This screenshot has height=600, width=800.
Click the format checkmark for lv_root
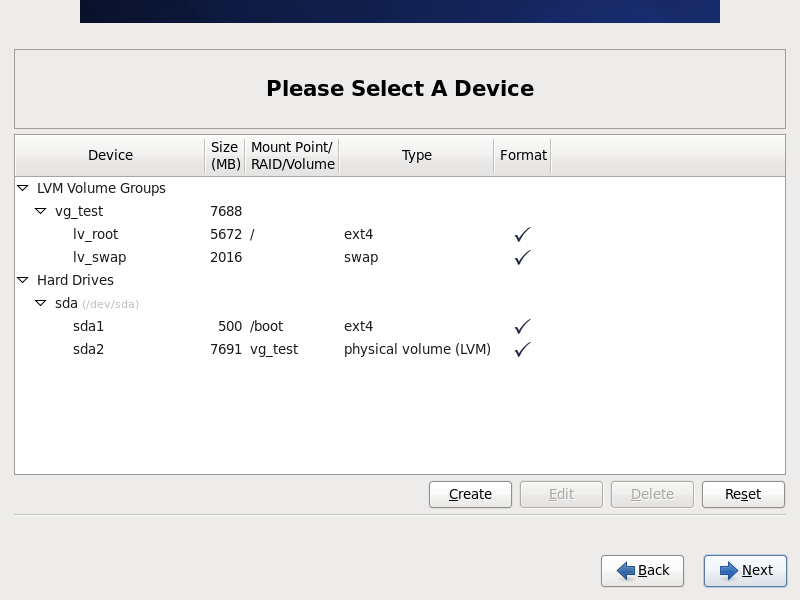pyautogui.click(x=522, y=234)
